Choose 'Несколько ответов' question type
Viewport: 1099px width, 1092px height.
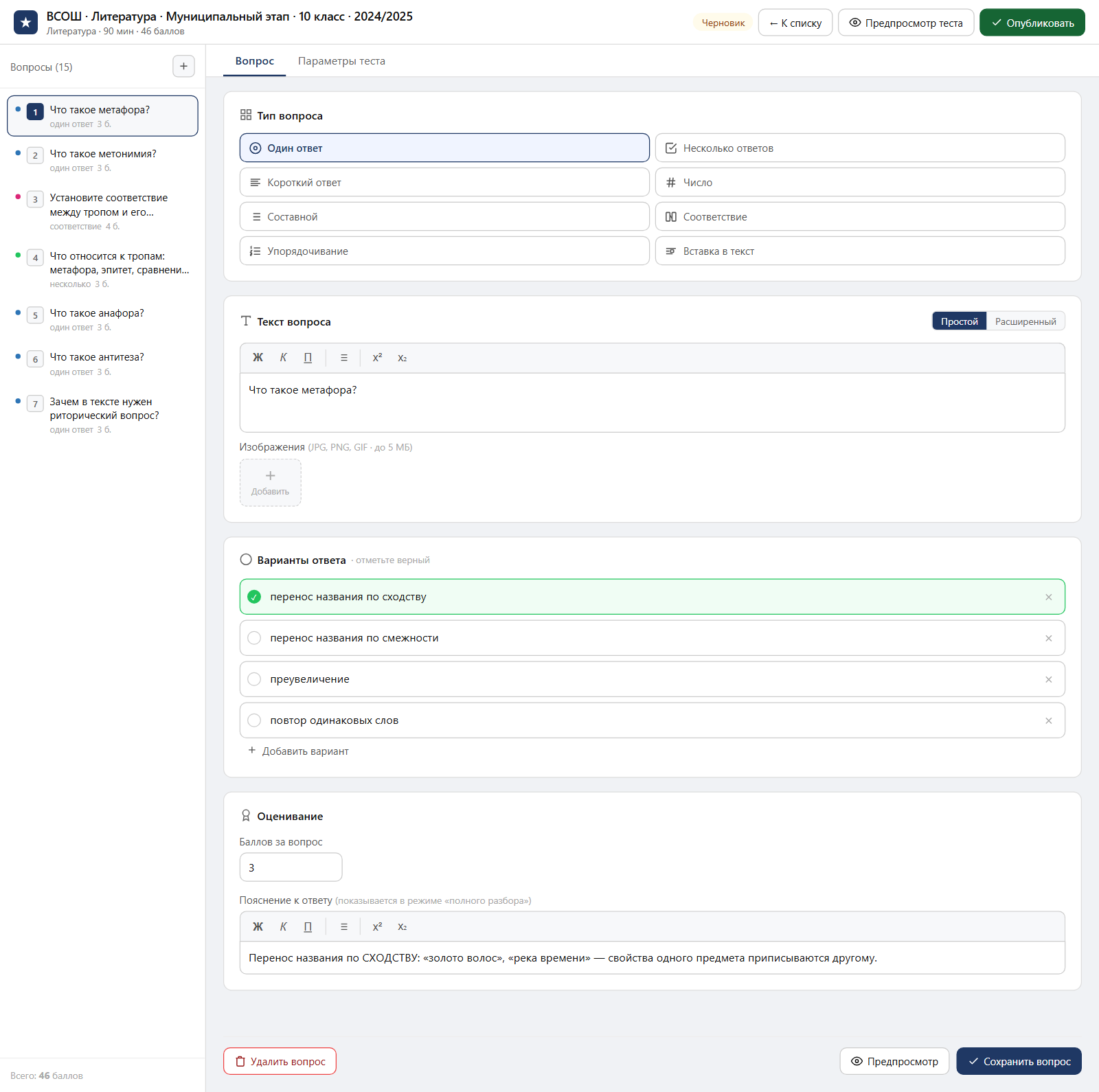[x=860, y=148]
